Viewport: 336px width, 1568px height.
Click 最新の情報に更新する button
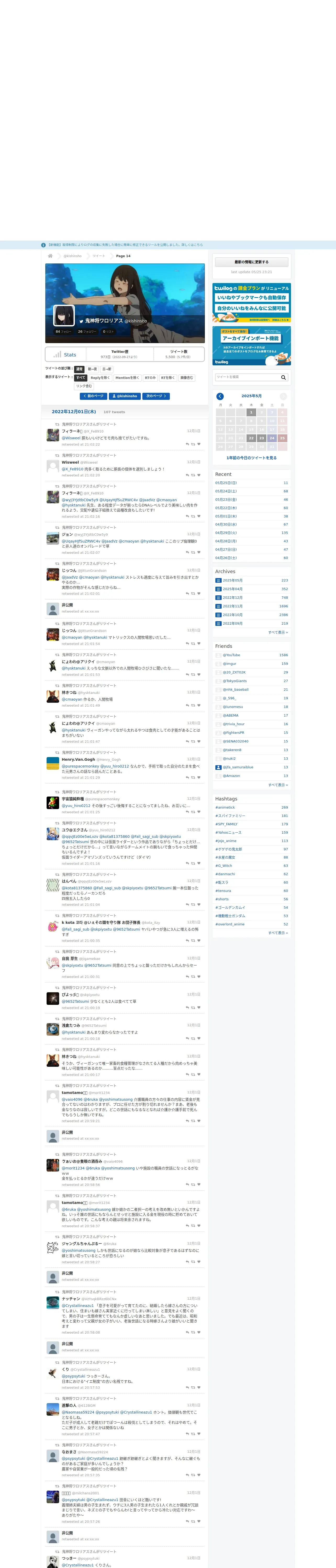[x=251, y=262]
